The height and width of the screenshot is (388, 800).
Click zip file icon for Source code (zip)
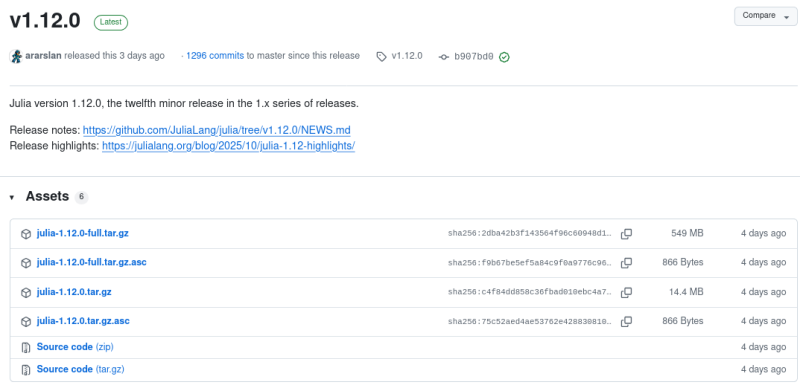[x=26, y=348]
